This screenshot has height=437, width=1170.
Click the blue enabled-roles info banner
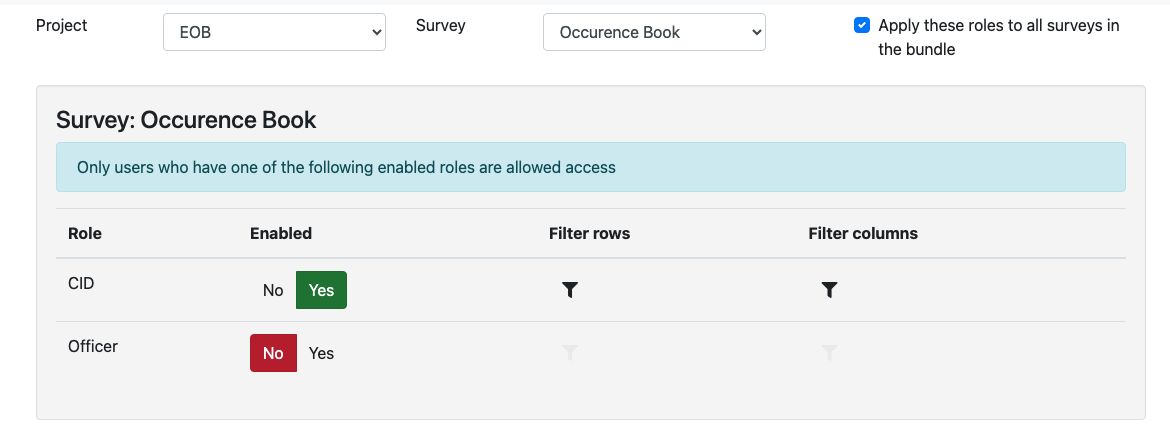590,167
